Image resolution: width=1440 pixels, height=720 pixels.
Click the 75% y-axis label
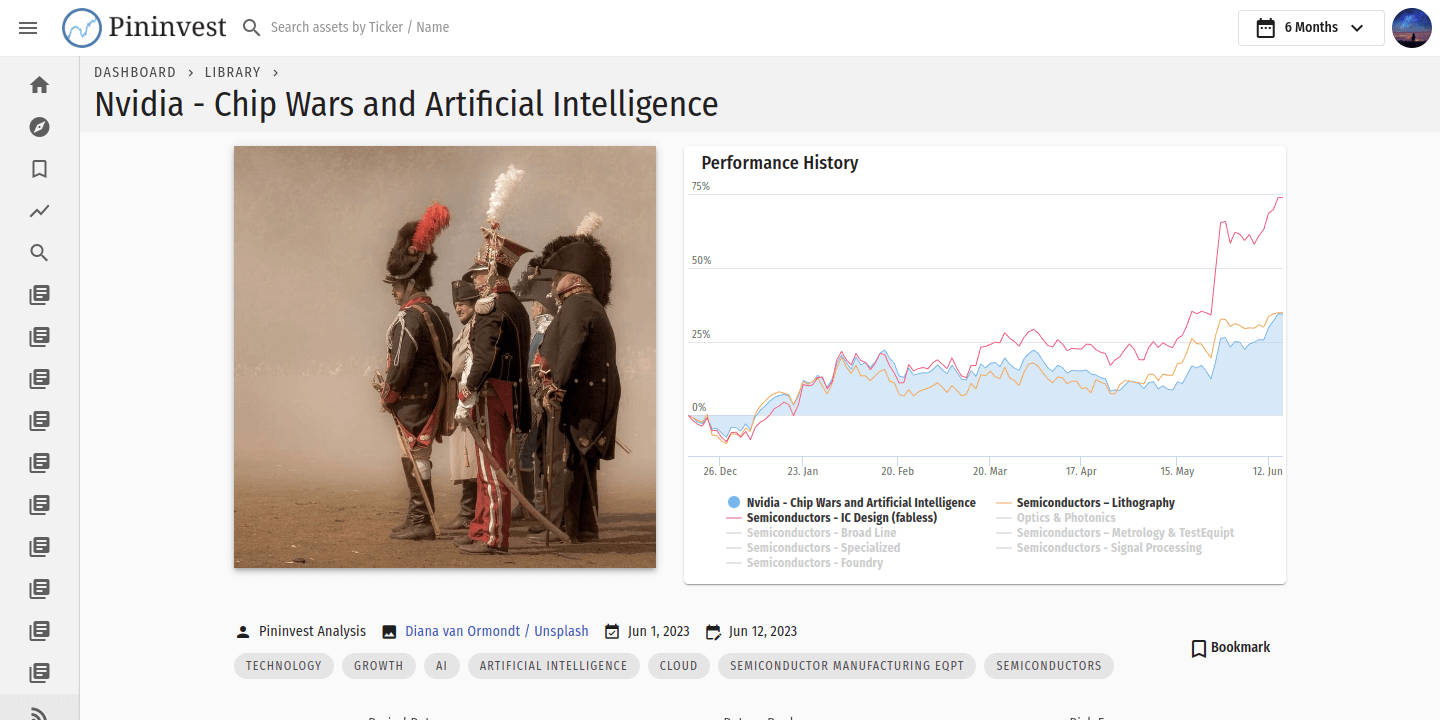(x=701, y=187)
